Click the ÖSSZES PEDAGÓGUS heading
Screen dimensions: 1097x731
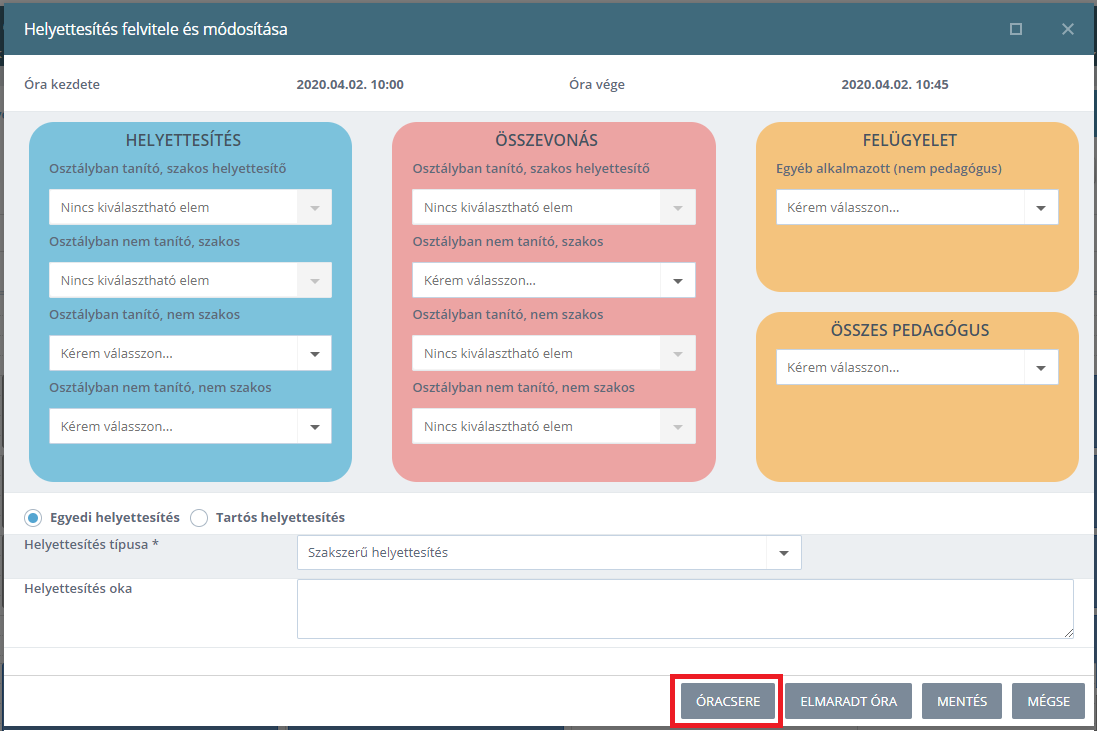(x=910, y=330)
